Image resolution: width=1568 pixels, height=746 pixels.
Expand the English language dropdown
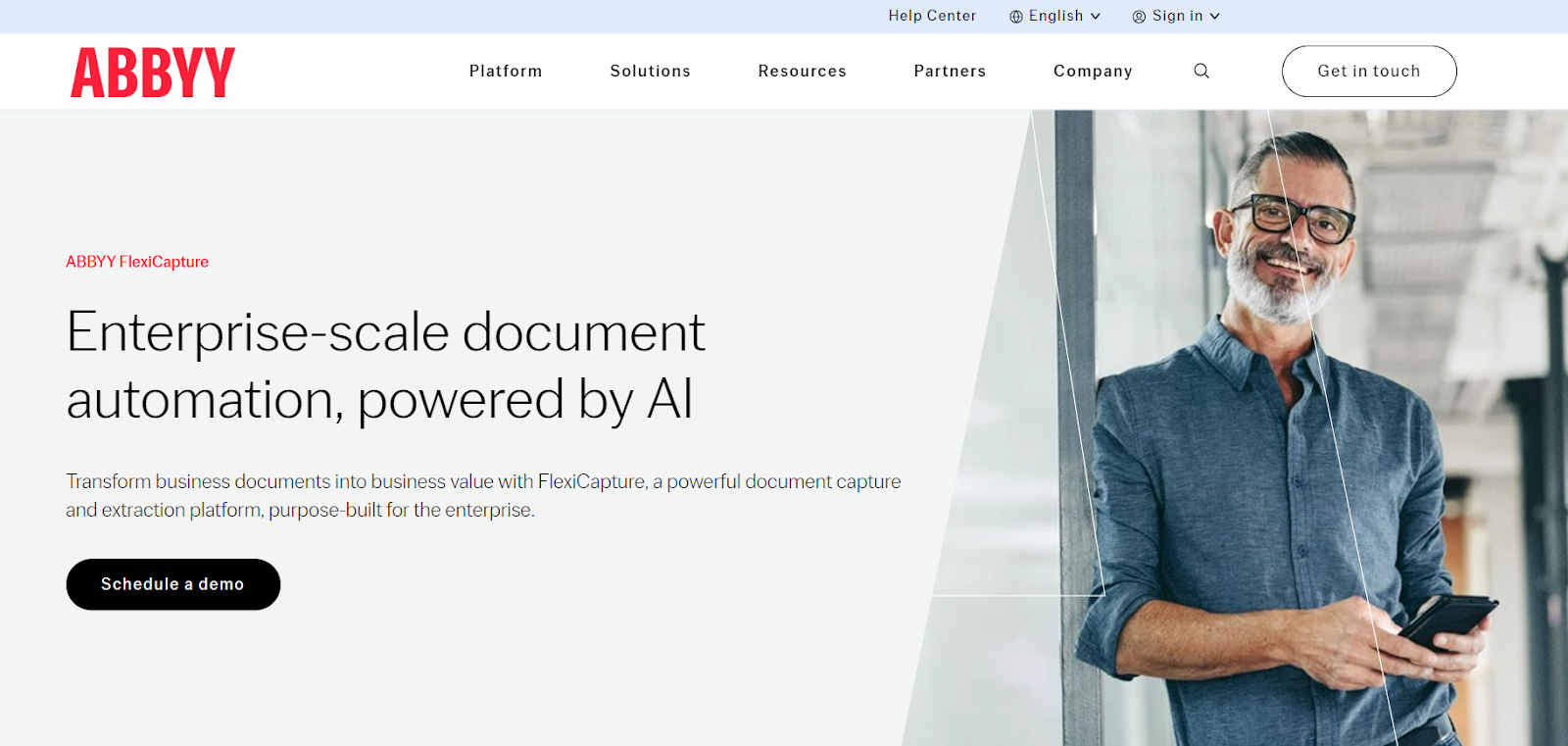point(1055,16)
